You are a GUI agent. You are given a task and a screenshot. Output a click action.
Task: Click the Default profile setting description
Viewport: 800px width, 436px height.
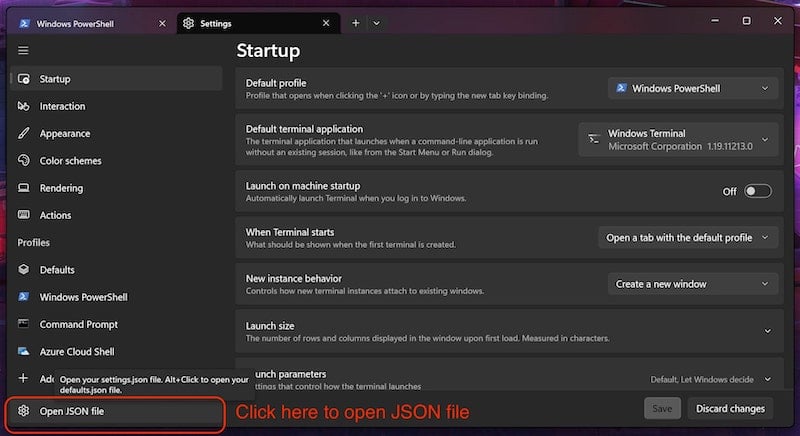coord(397,95)
